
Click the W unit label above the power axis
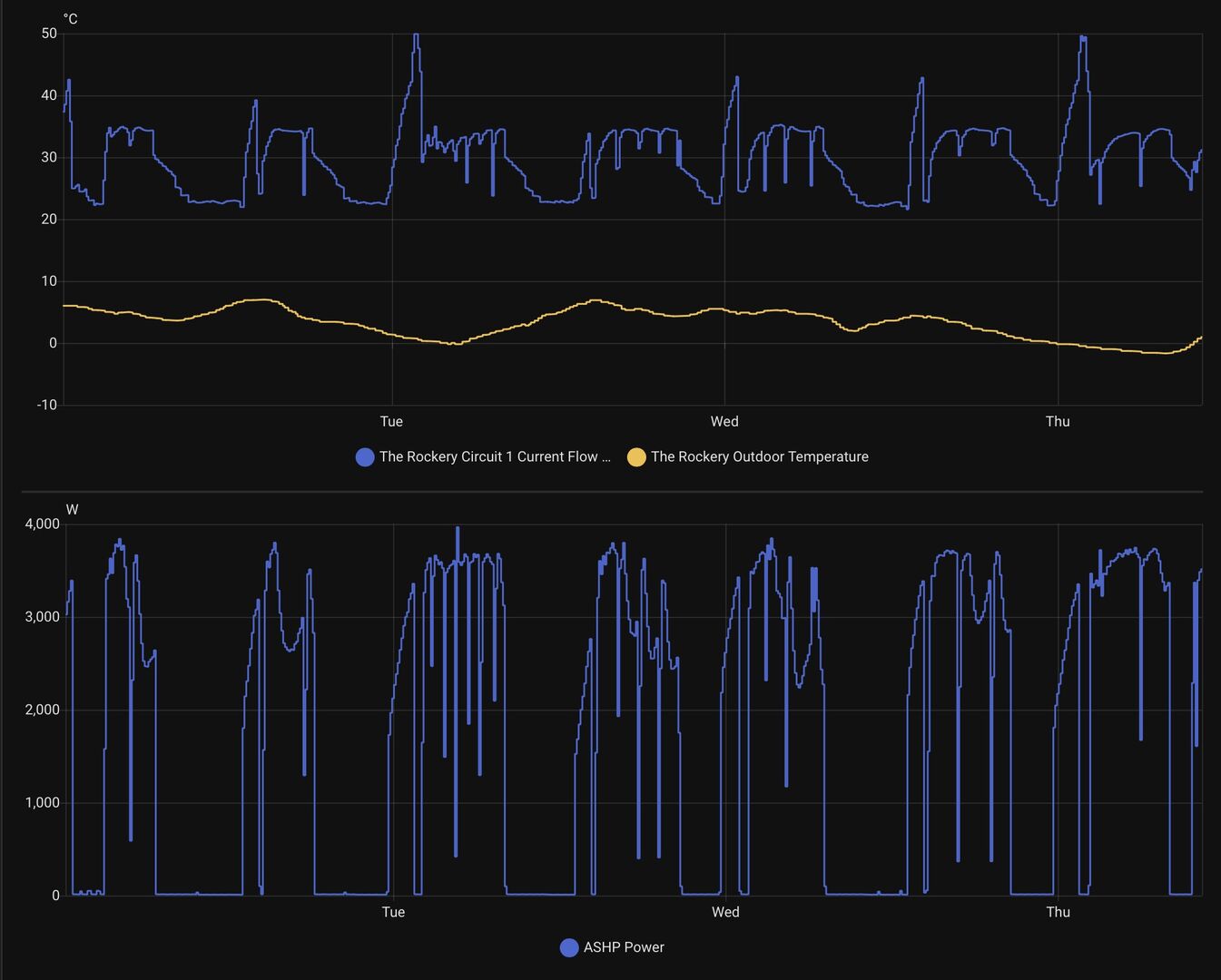[72, 510]
